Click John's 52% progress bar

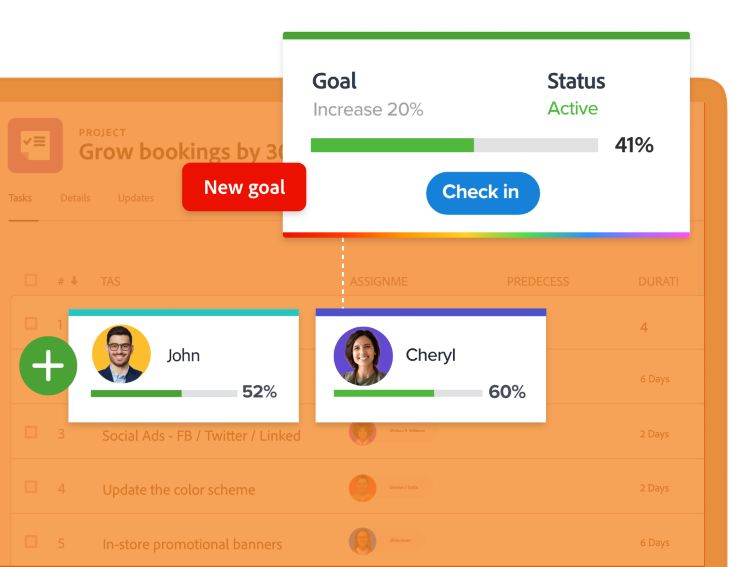pos(164,393)
